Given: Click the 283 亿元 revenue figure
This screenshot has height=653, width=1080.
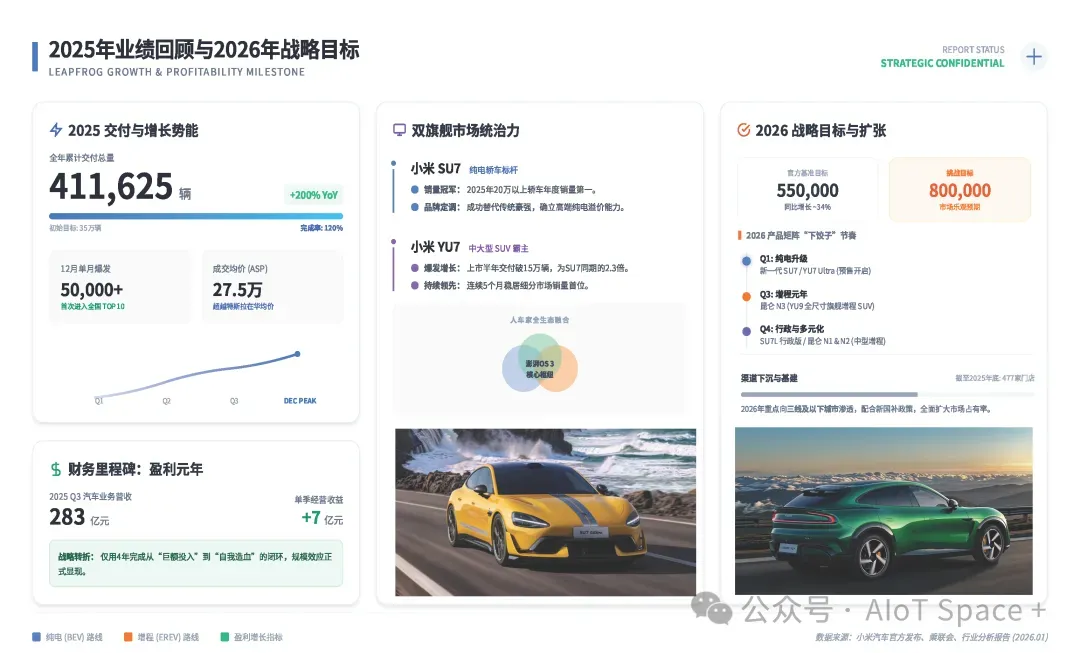Looking at the screenshot, I should coord(79,517).
